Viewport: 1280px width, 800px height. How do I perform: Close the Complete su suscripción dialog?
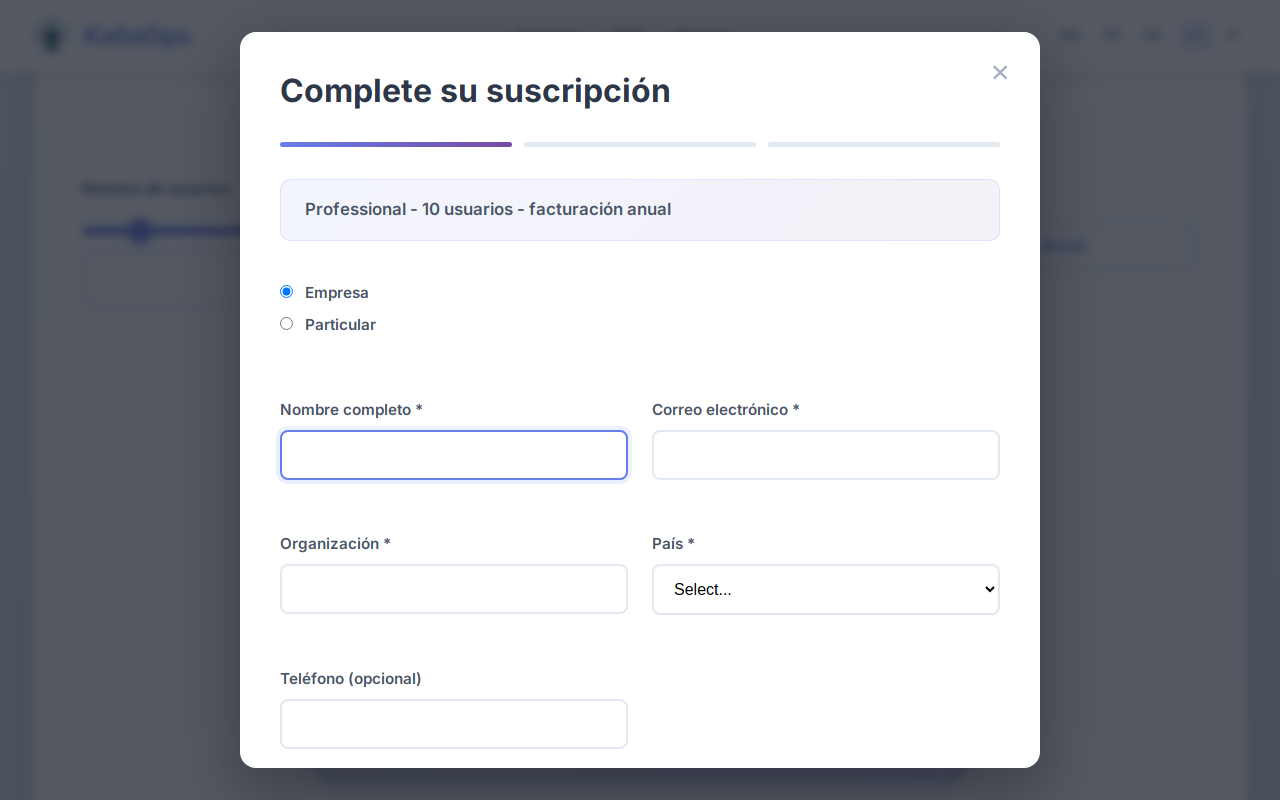pos(1000,72)
